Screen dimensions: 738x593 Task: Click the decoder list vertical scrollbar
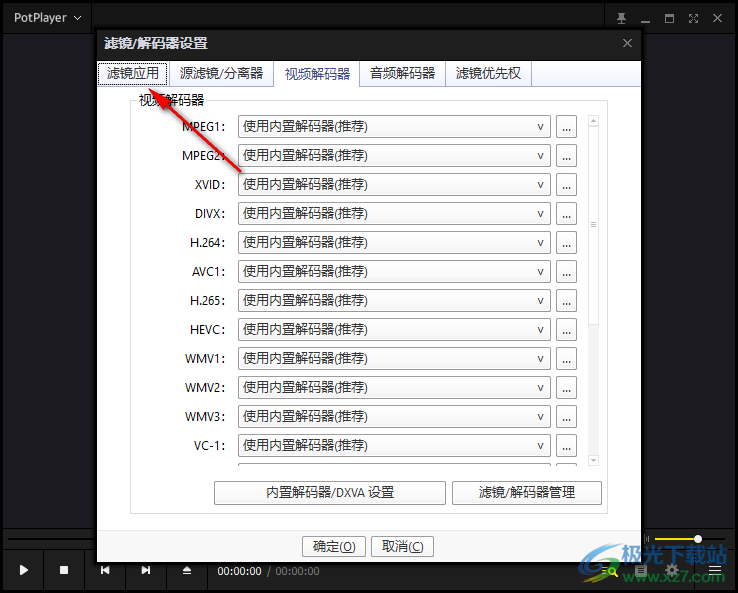point(593,225)
